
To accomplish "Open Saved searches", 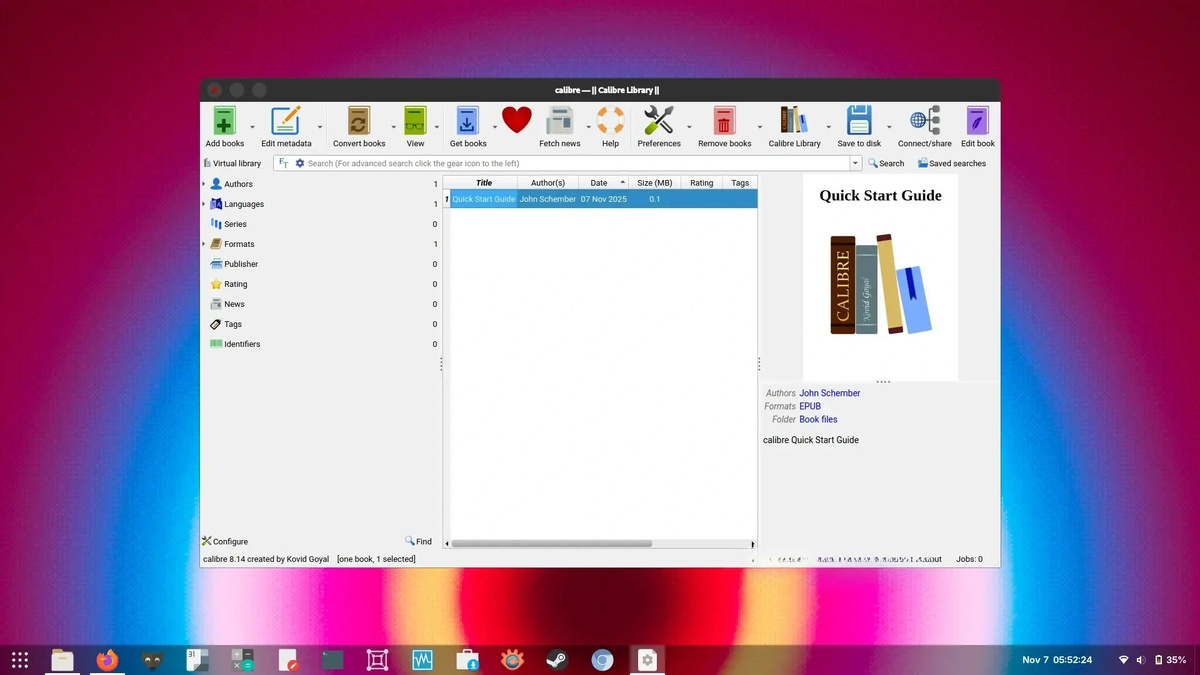I will click(x=952, y=163).
